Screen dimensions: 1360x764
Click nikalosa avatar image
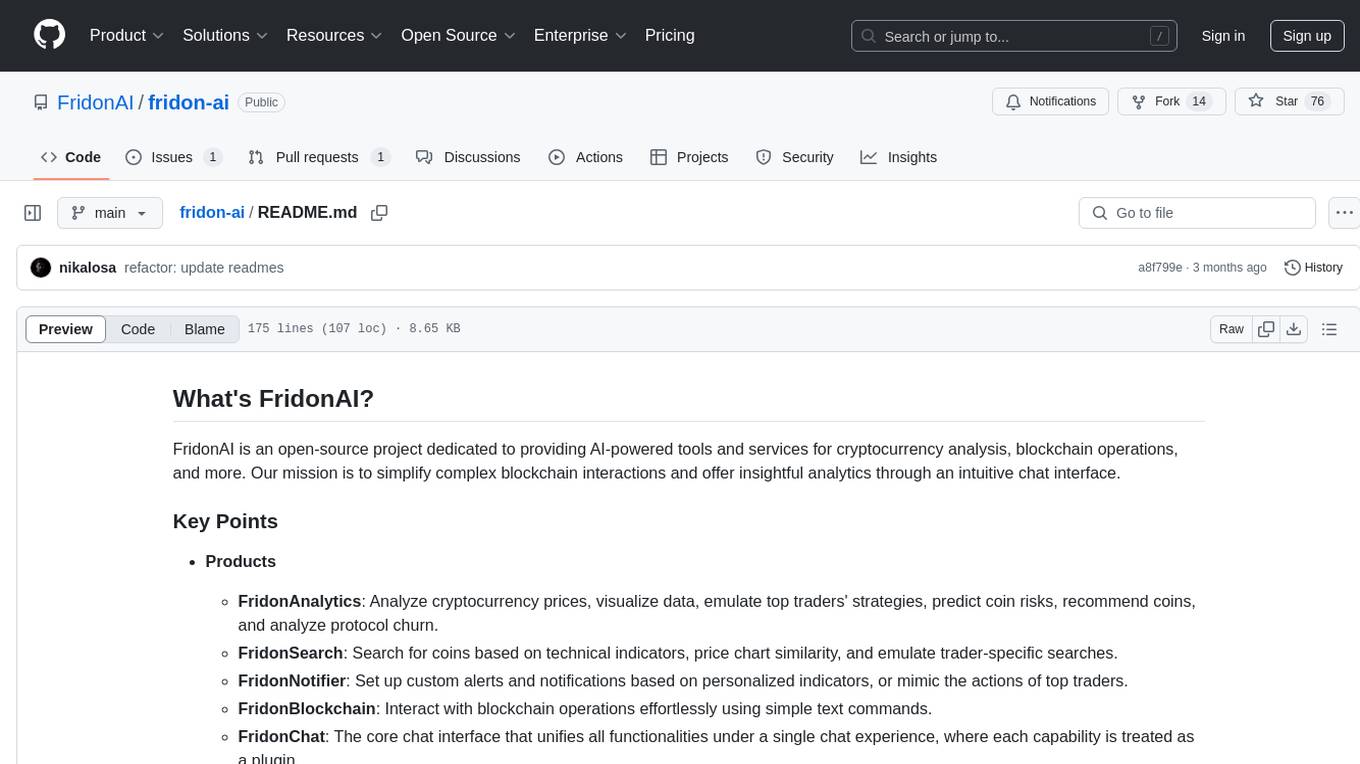(41, 268)
